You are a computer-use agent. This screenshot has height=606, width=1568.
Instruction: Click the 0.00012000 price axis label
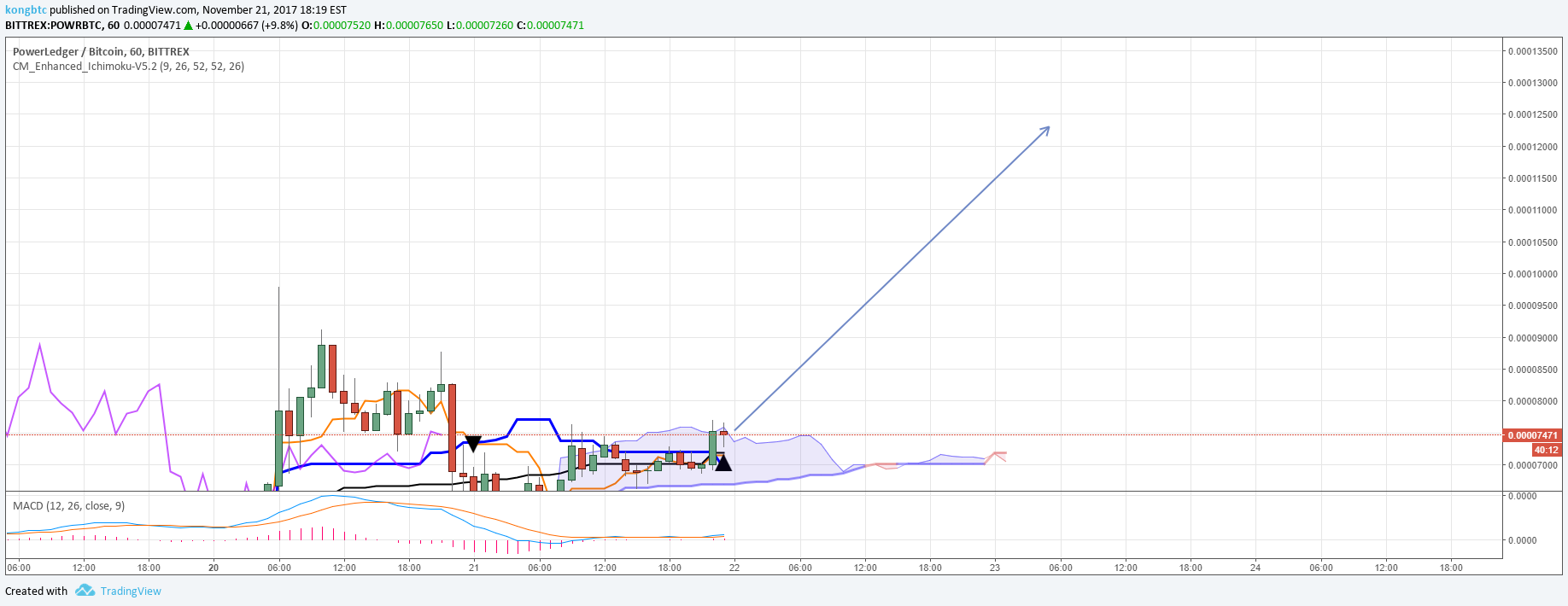click(x=1532, y=147)
